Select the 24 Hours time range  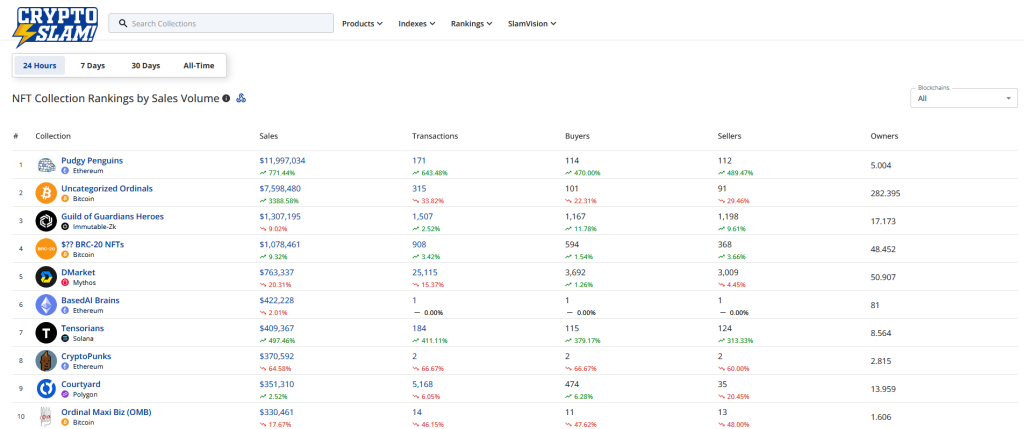[40, 66]
